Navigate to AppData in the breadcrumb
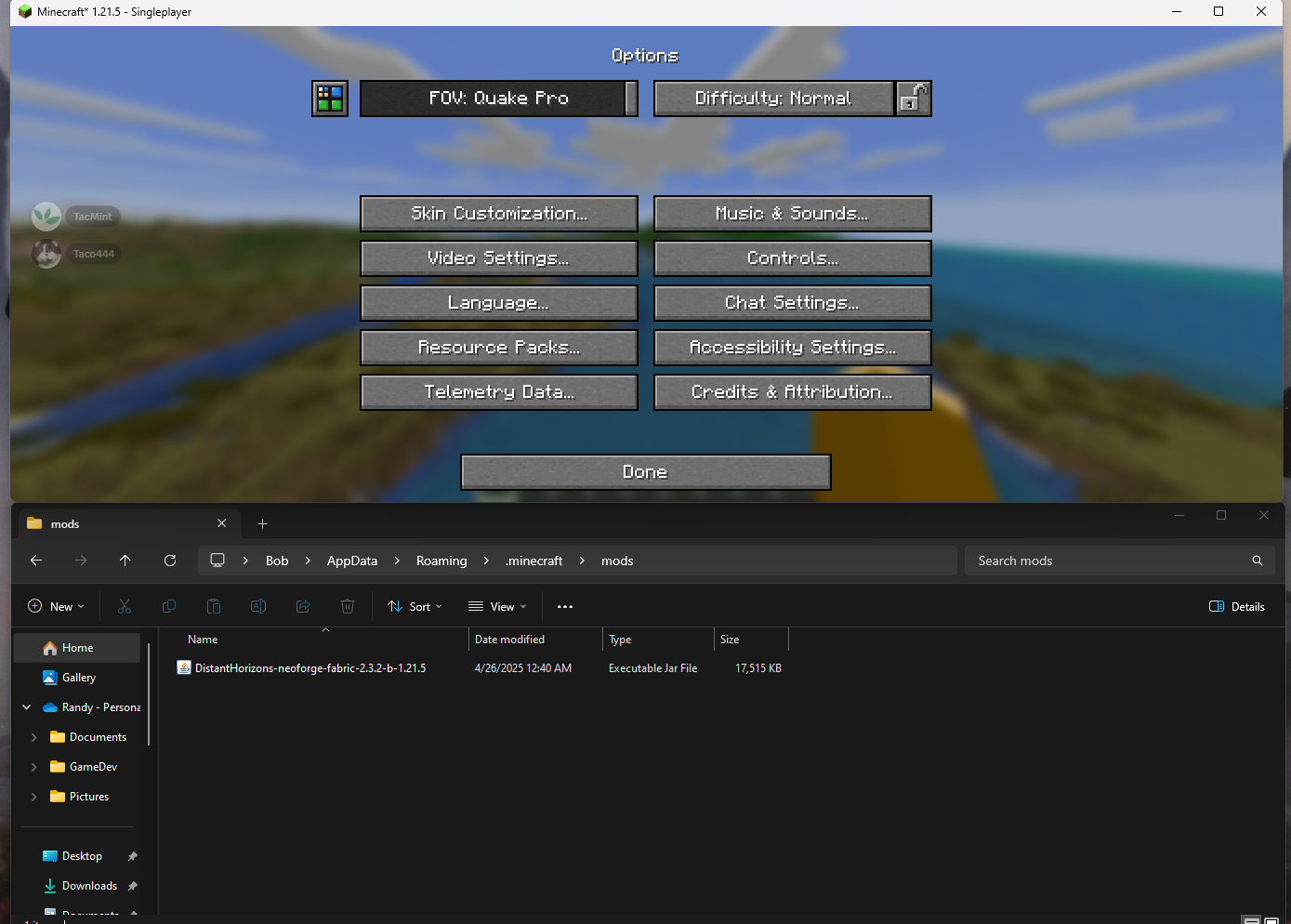 (352, 561)
